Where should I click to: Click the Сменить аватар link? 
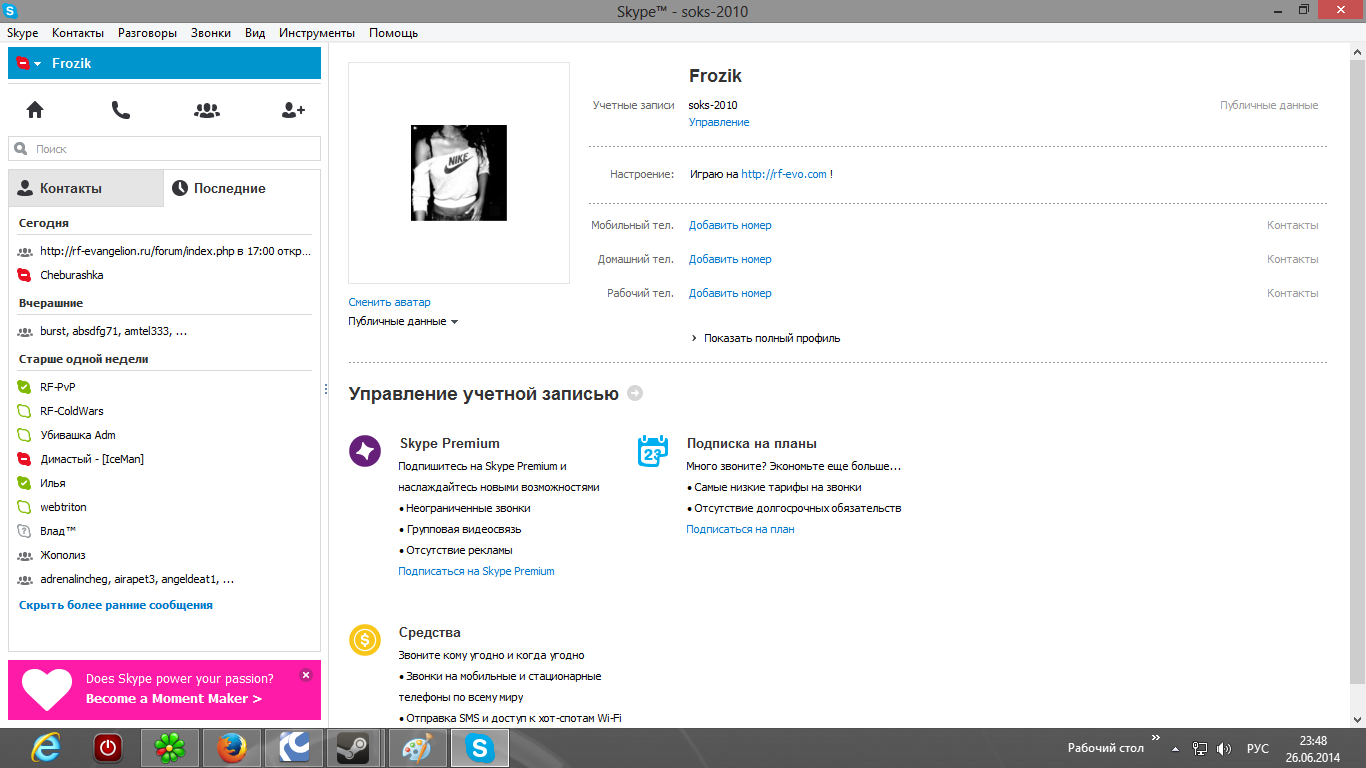389,302
